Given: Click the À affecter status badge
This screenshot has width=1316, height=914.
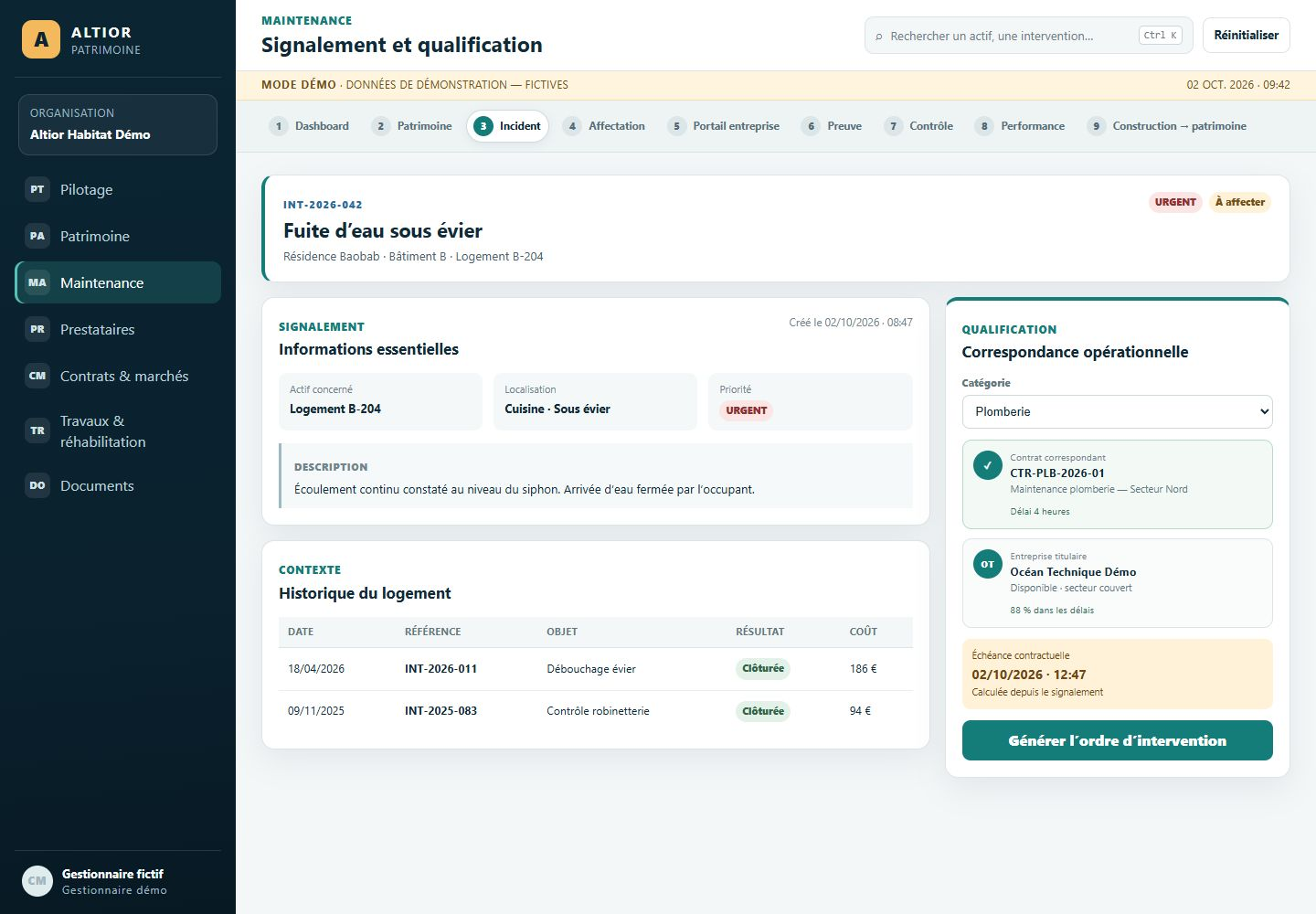Looking at the screenshot, I should point(1240,202).
